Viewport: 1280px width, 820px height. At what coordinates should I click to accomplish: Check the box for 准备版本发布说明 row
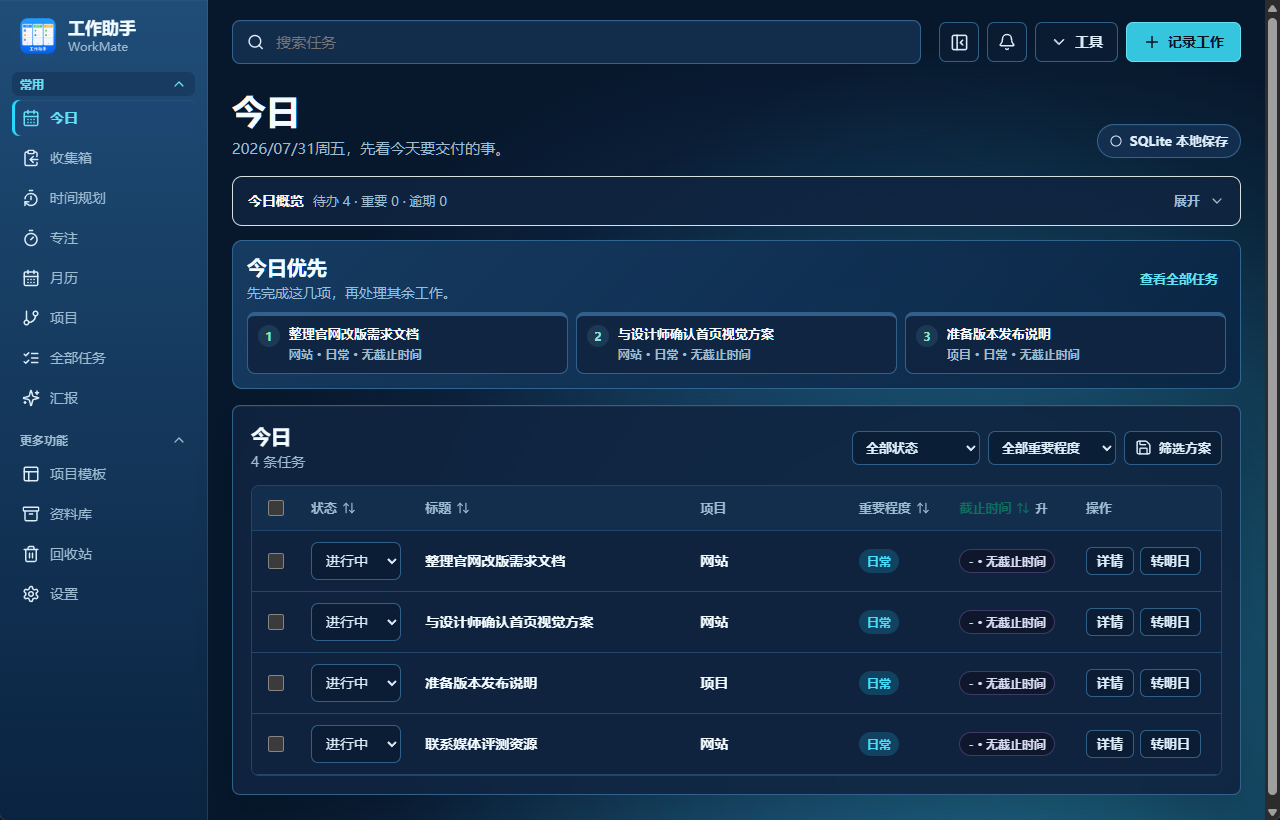[276, 683]
